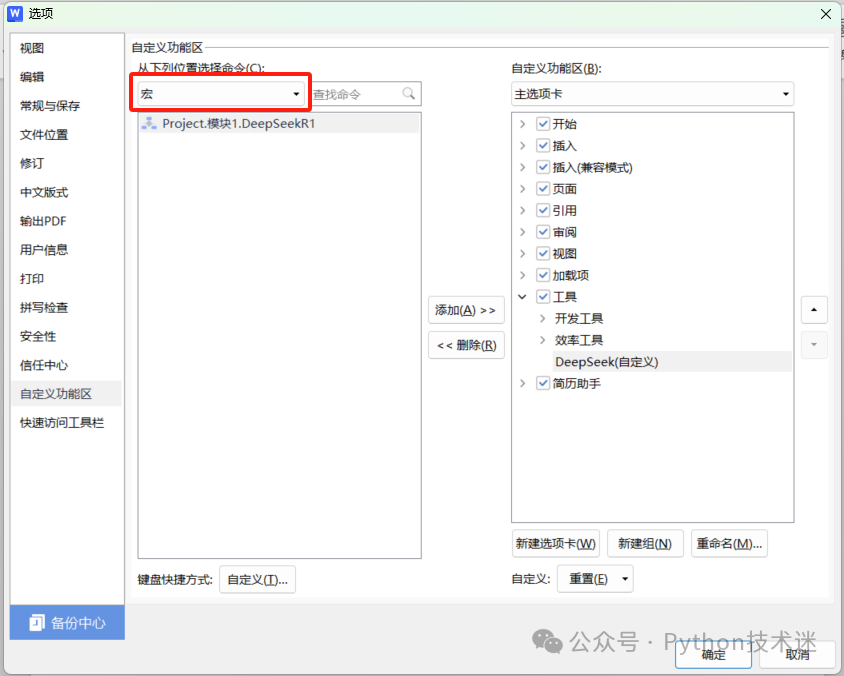Open the 宏 command source dropdown

221,94
